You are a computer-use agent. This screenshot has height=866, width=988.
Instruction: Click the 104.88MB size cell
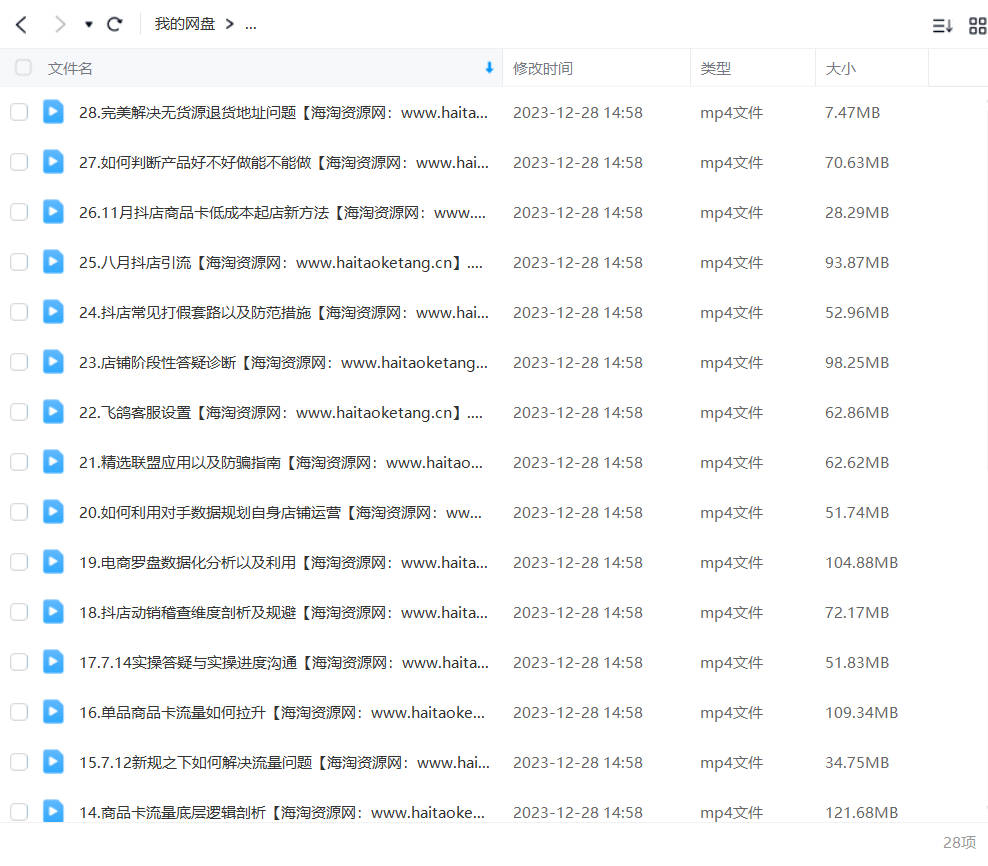click(x=861, y=562)
